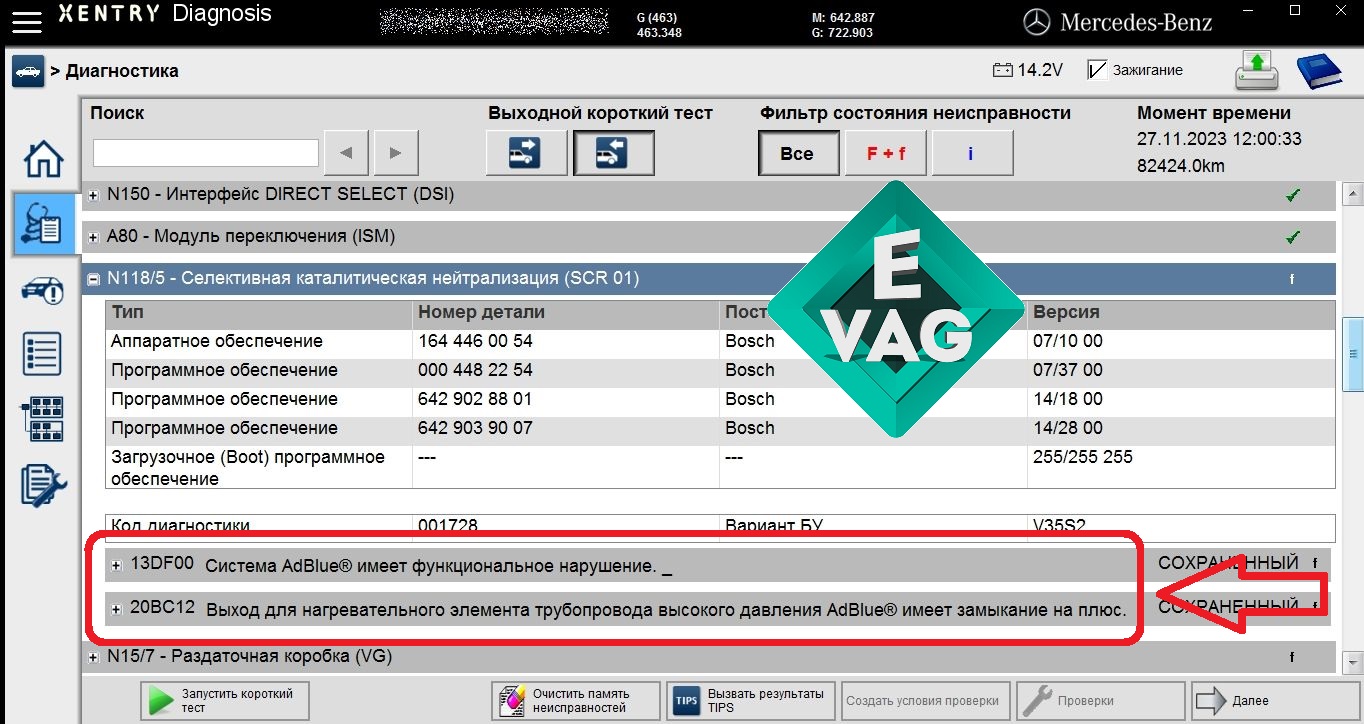Expand fault code 20BC12 details
The height and width of the screenshot is (724, 1364).
coord(116,609)
